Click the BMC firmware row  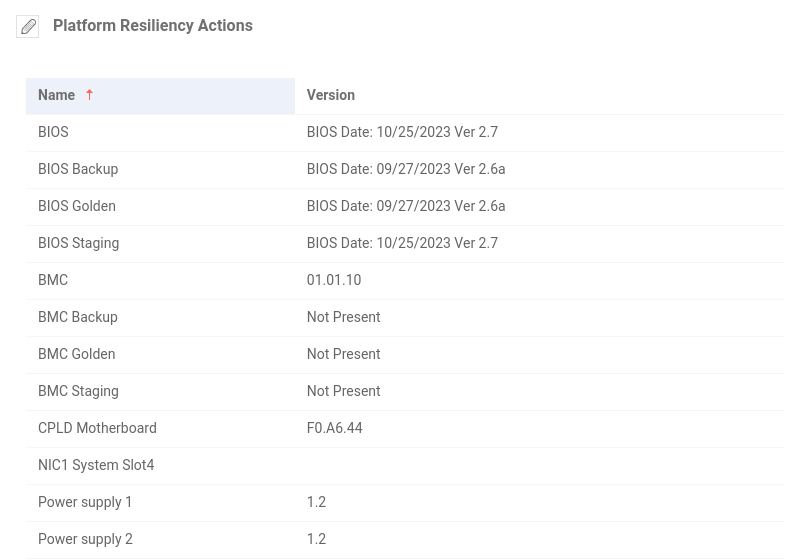pos(53,280)
